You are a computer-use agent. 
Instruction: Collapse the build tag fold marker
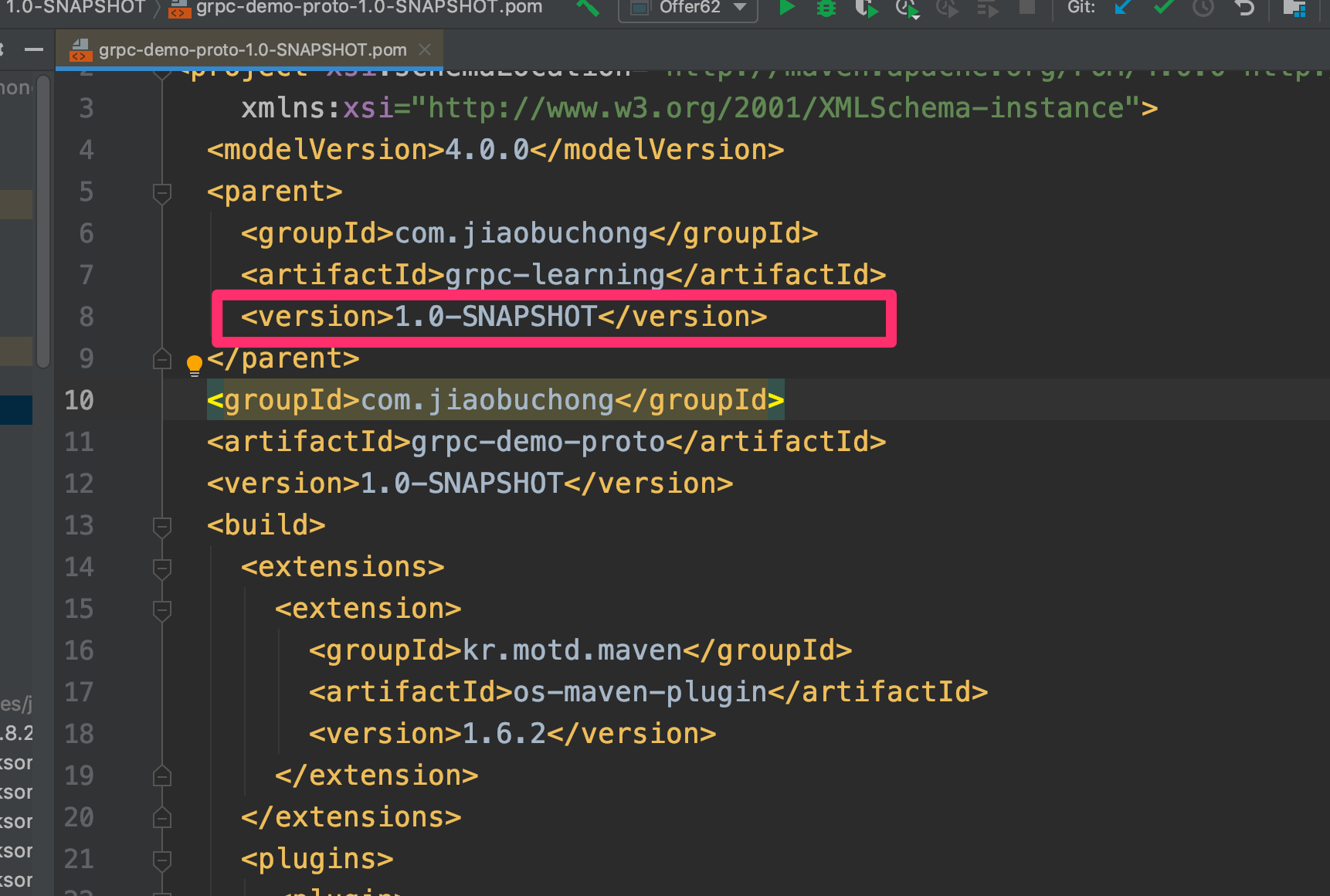tap(162, 526)
